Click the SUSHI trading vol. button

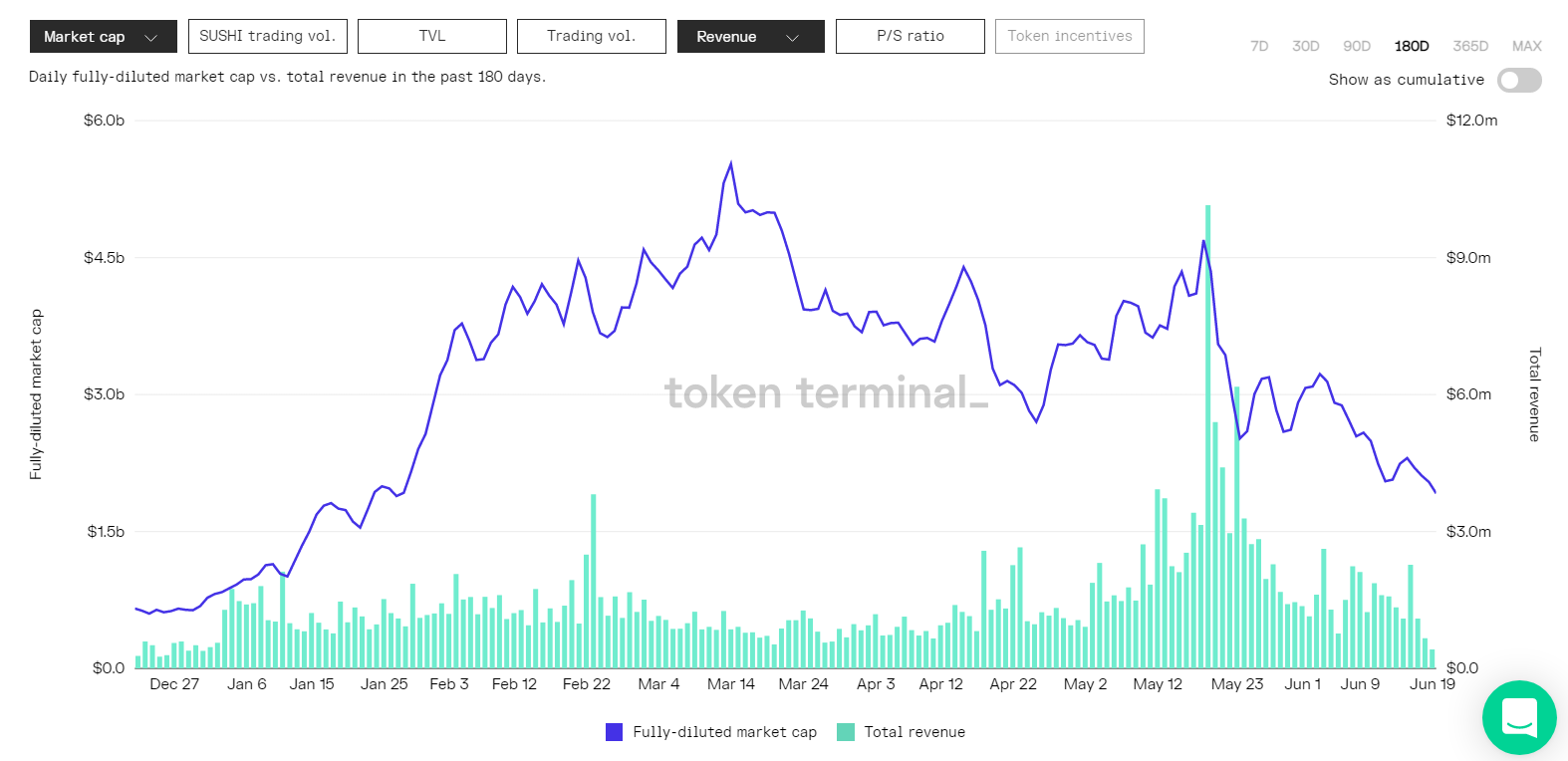point(267,36)
